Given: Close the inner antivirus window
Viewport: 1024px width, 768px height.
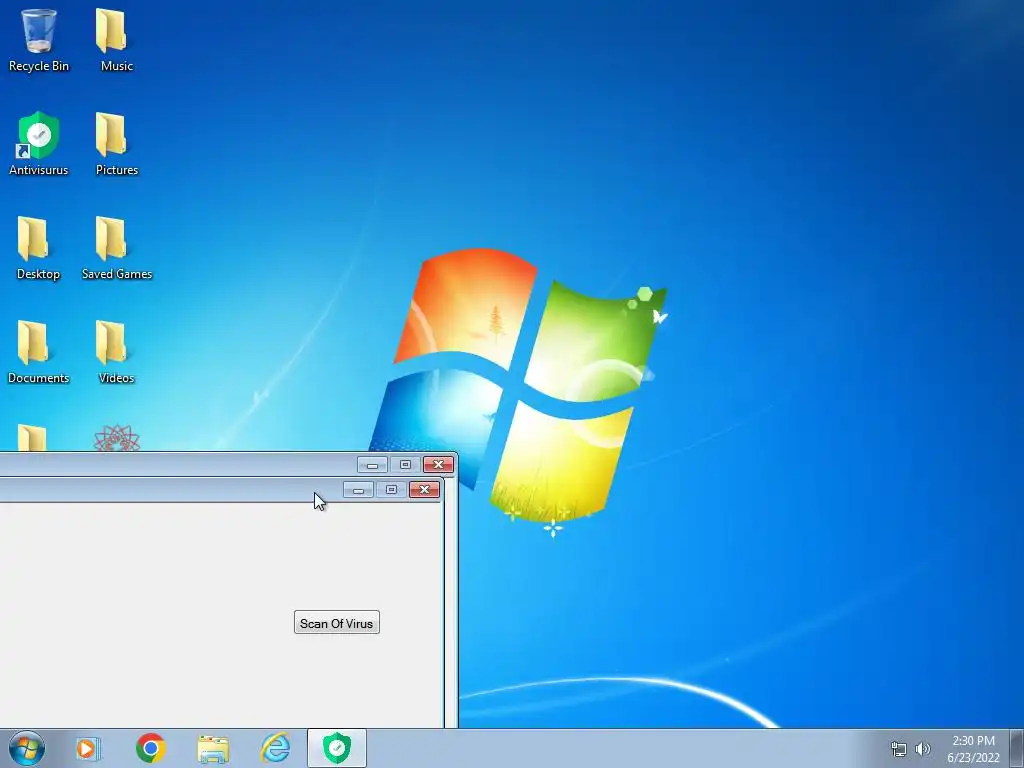Looking at the screenshot, I should (x=424, y=490).
